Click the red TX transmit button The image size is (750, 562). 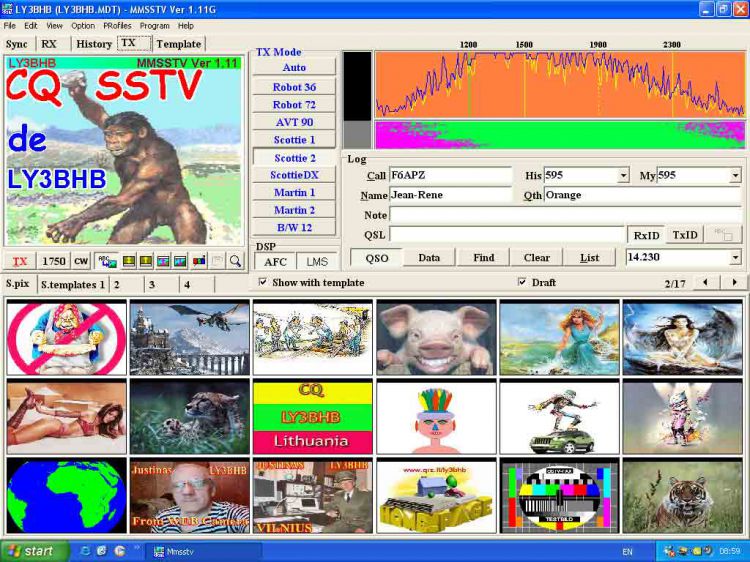click(20, 261)
